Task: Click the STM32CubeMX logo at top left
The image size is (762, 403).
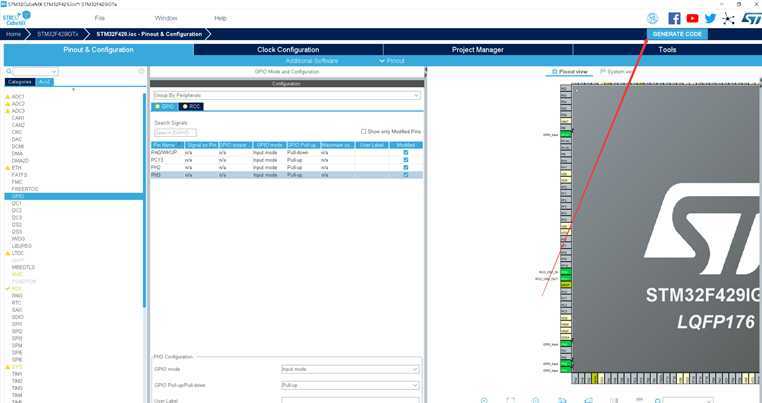Action: pyautogui.click(x=17, y=18)
